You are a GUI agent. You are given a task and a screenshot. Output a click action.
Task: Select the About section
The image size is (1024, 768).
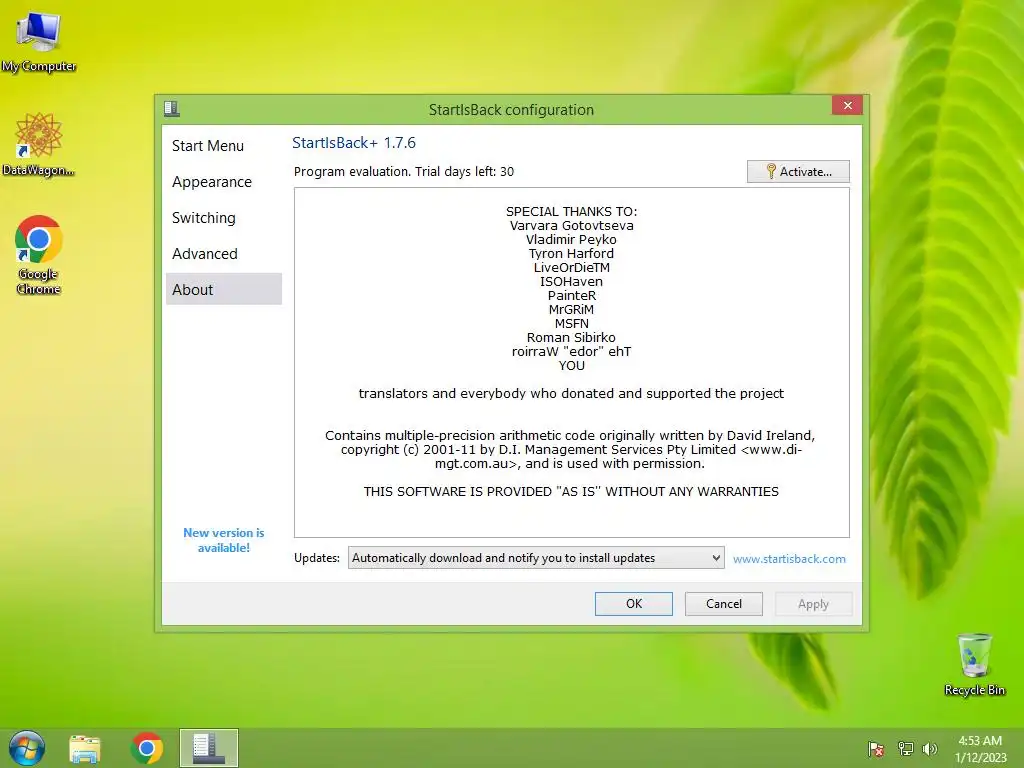pos(224,289)
